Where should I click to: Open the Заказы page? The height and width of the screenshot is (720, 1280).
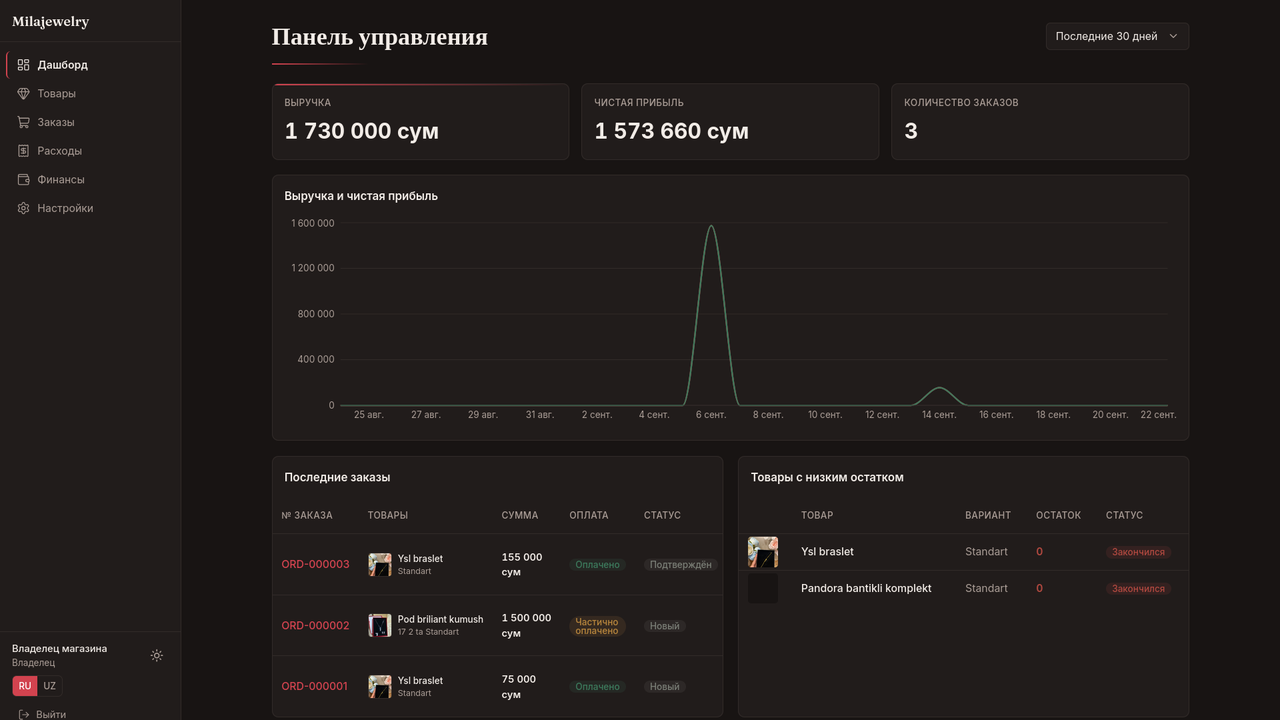(90, 122)
